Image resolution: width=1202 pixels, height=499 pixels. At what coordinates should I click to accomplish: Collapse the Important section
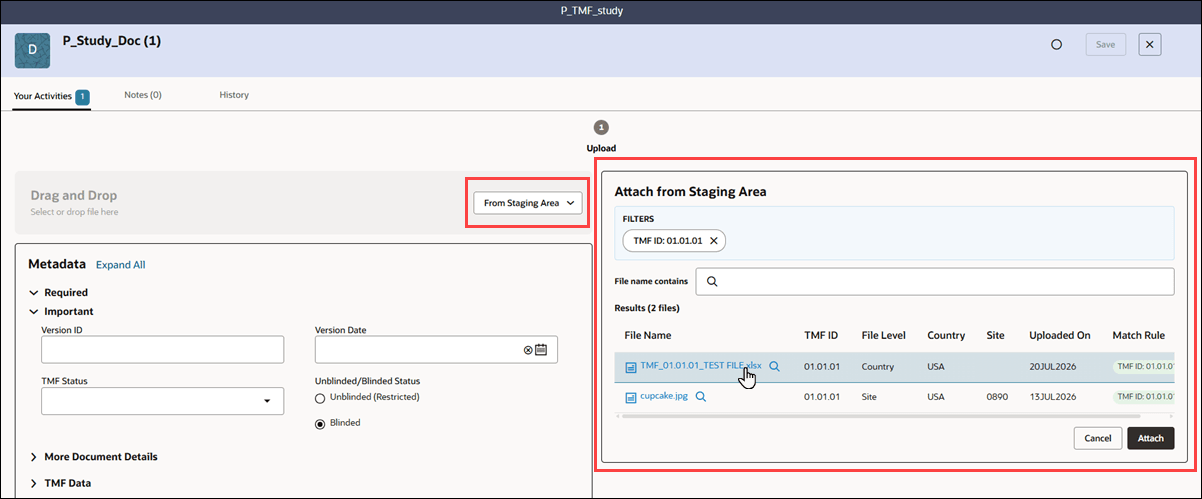34,312
